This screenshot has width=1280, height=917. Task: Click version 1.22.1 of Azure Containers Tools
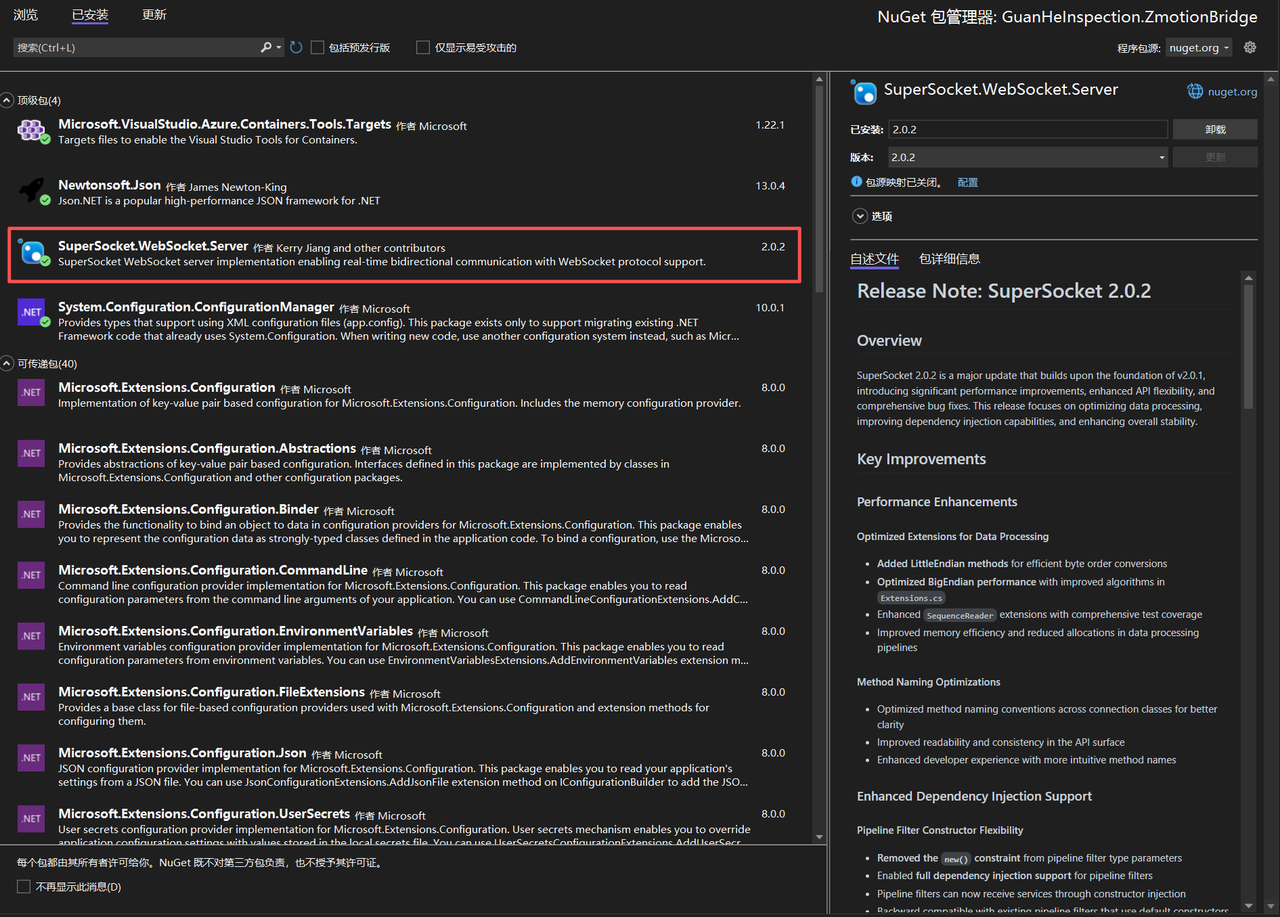pyautogui.click(x=770, y=125)
